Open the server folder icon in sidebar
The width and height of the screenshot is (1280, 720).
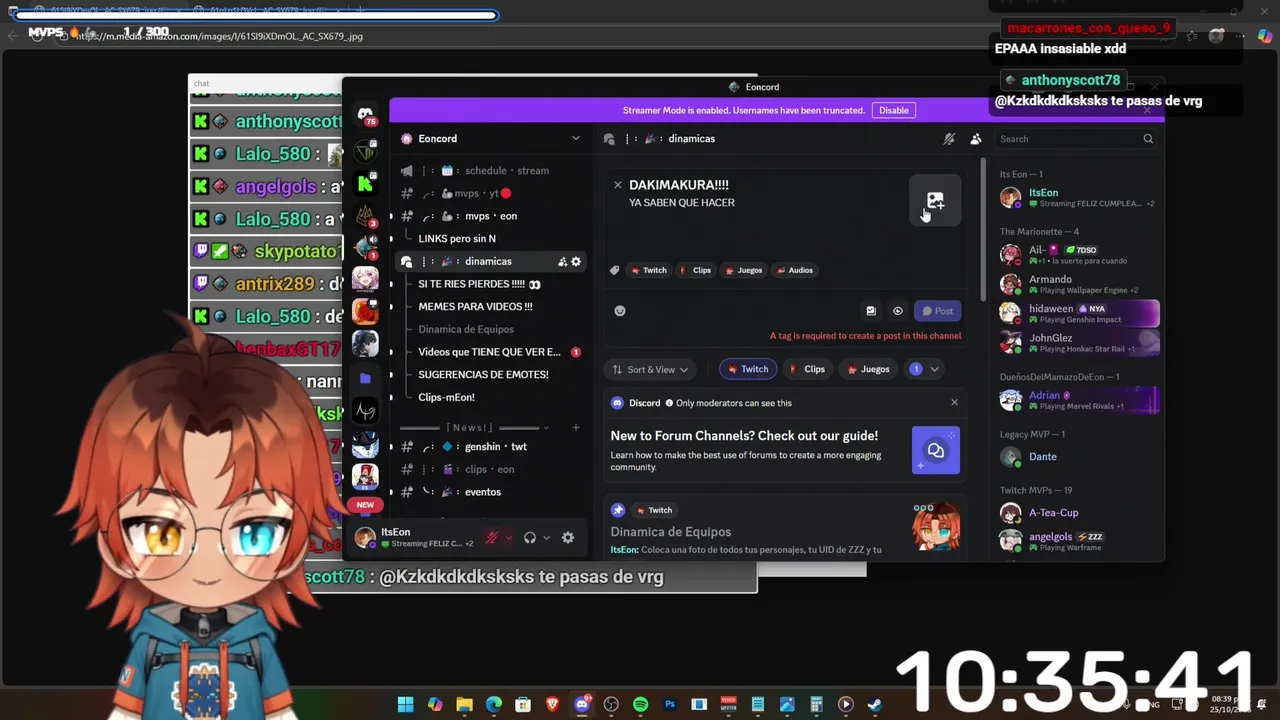click(x=365, y=378)
